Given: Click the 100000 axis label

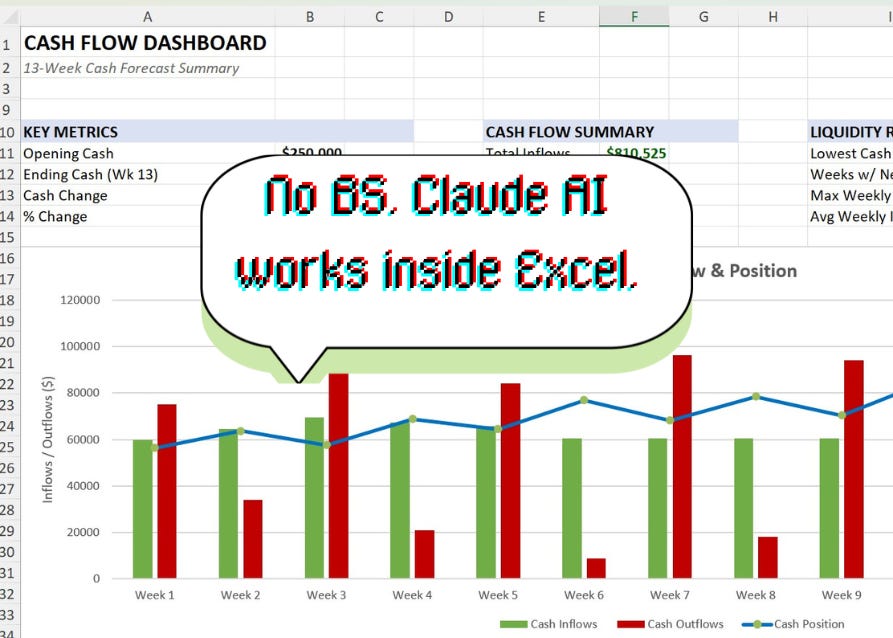Looking at the screenshot, I should click(80, 346).
